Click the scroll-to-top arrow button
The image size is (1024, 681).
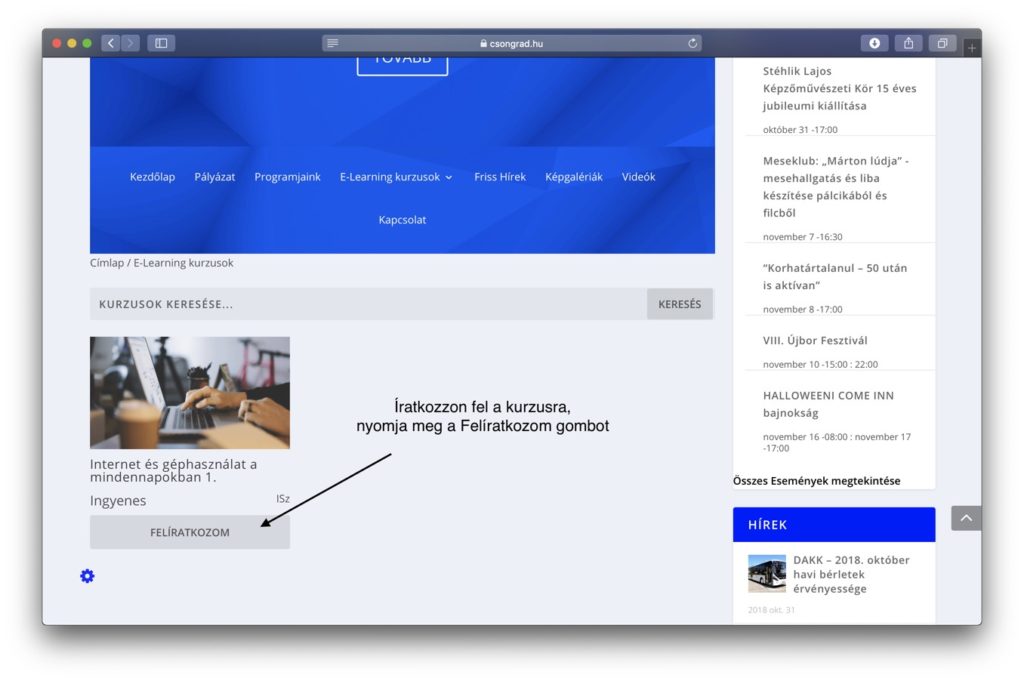coord(966,517)
